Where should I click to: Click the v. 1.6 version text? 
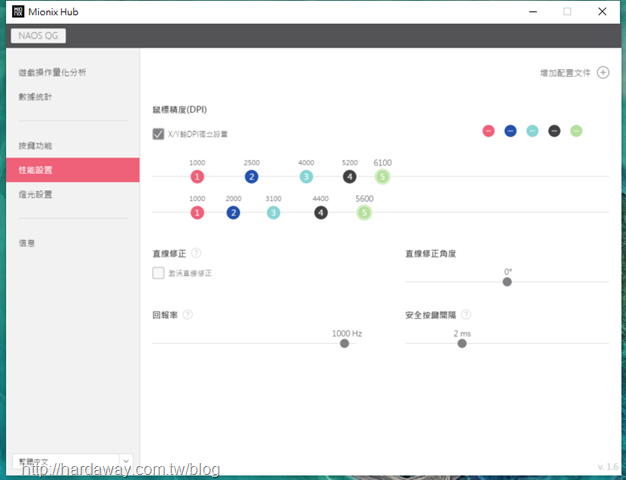[x=608, y=466]
